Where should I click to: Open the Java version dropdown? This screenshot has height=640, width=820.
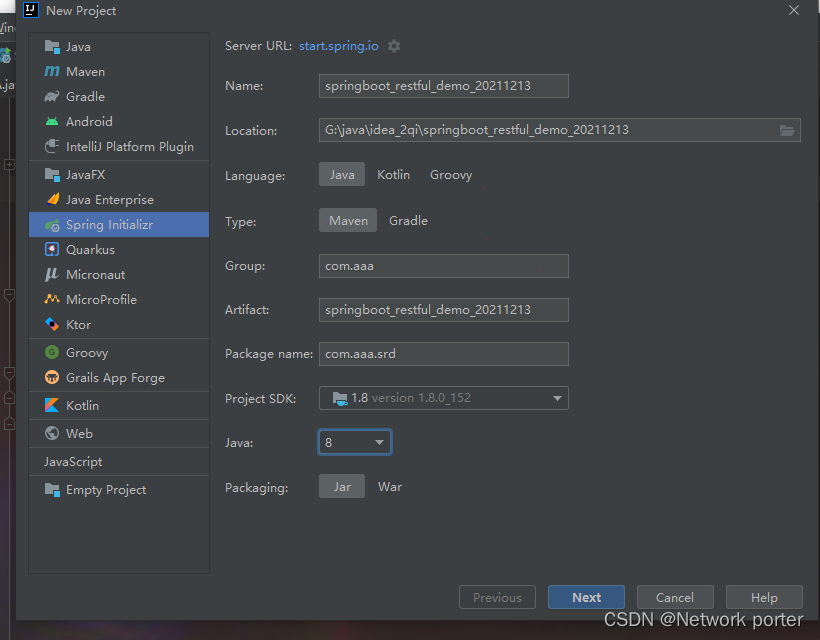[355, 442]
